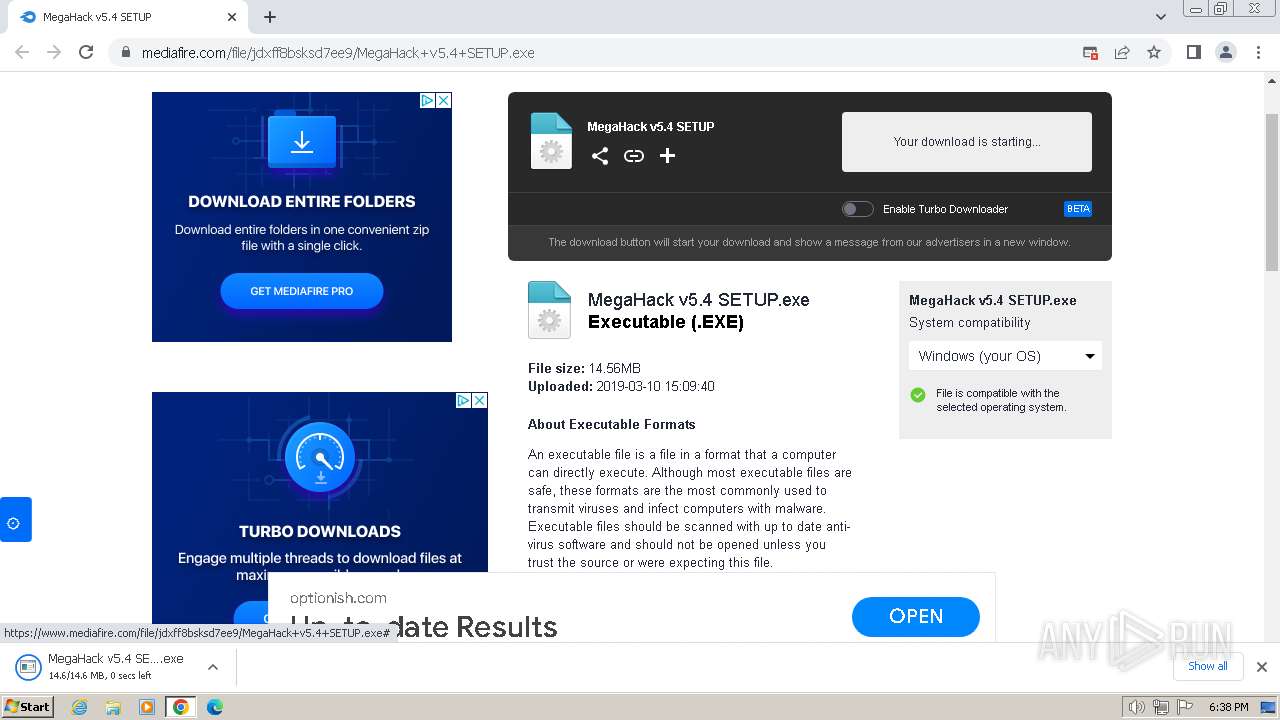This screenshot has width=1280, height=720.
Task: Expand the download item options chevron
Action: point(212,667)
